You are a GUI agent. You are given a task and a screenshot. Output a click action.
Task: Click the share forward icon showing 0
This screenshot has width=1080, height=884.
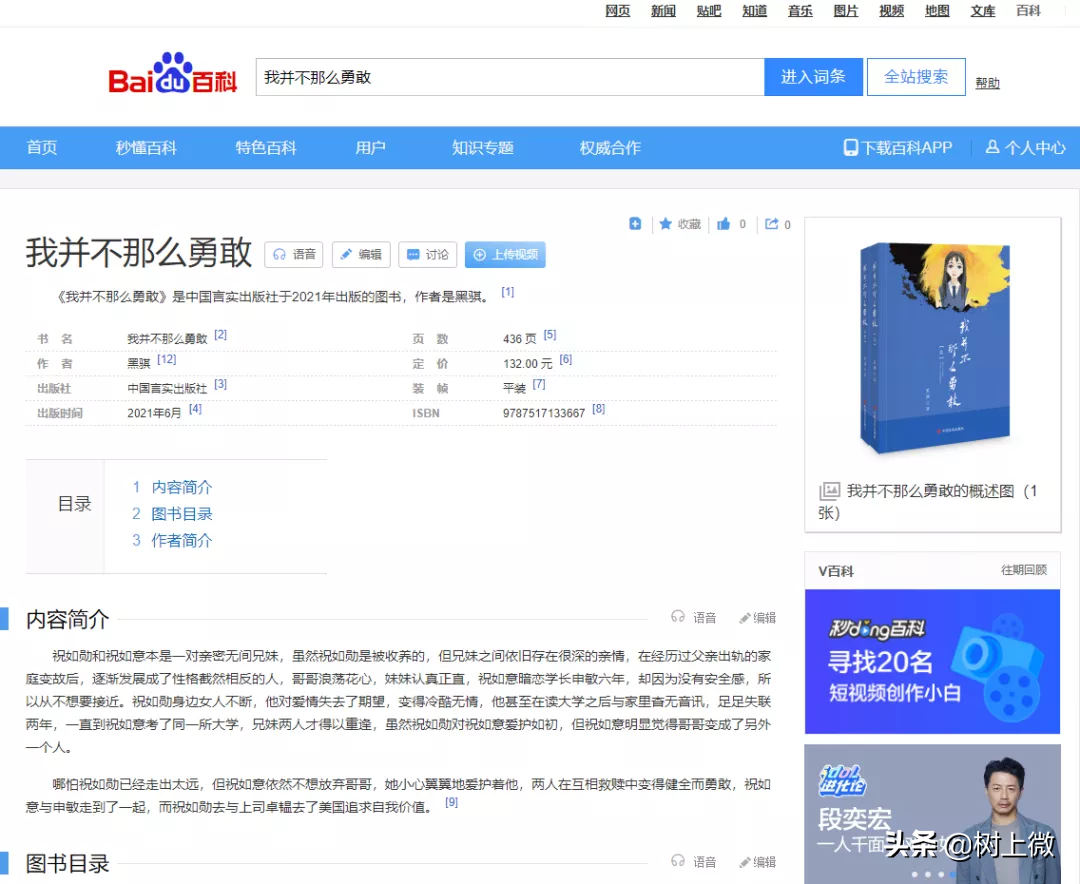point(772,224)
